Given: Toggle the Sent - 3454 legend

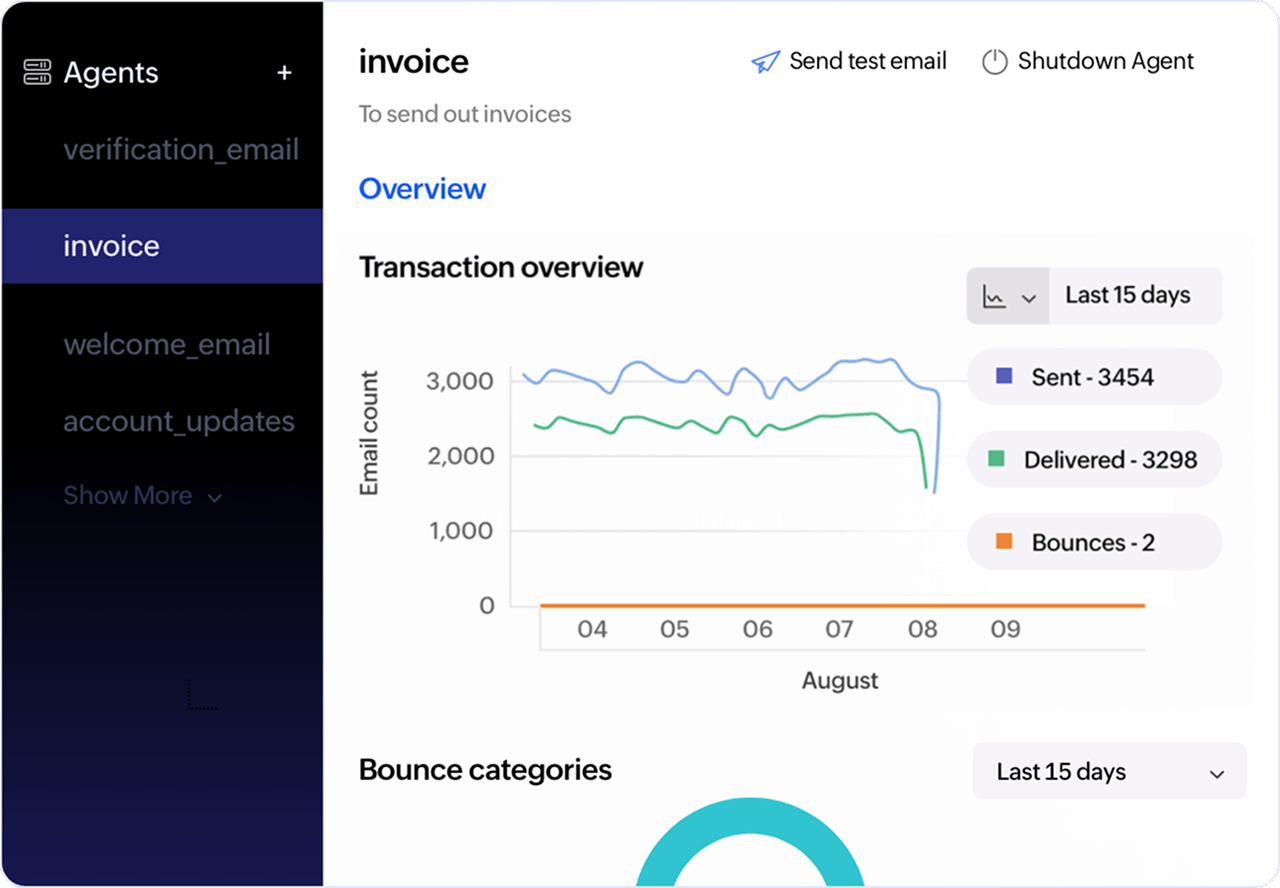Looking at the screenshot, I should pos(1094,377).
